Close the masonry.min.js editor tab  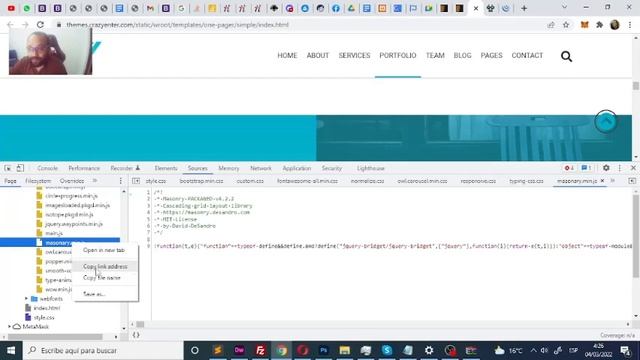[602, 181]
